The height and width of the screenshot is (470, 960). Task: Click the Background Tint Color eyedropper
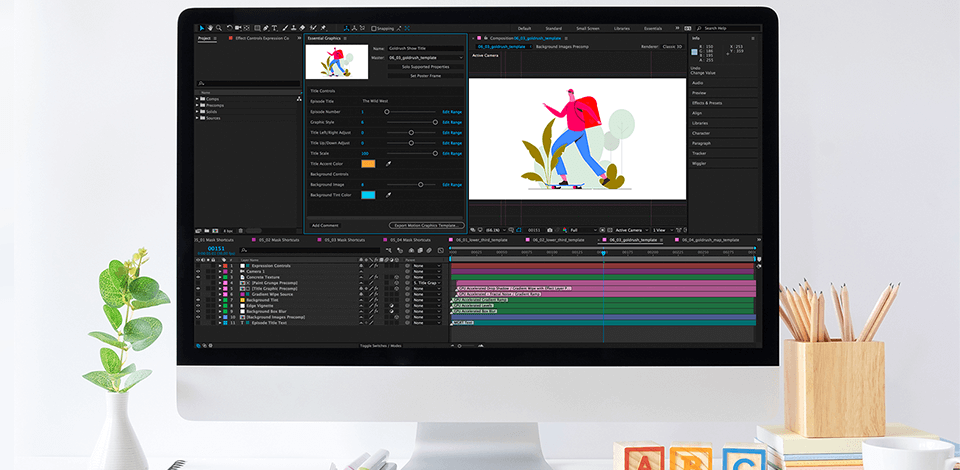pos(388,195)
